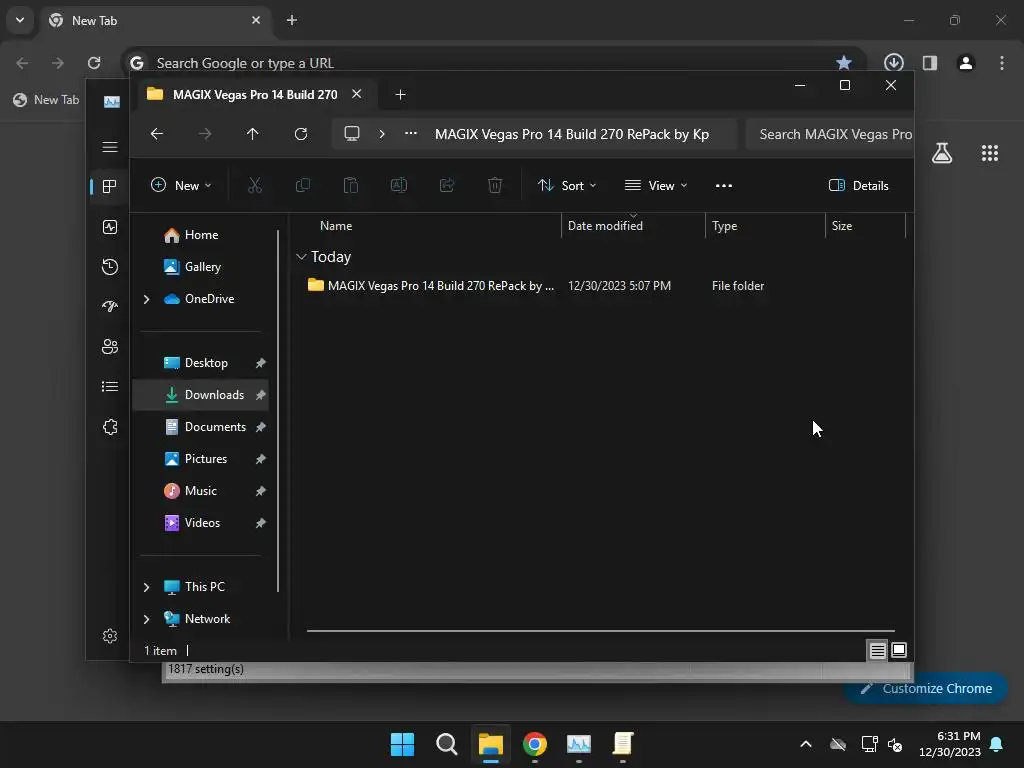Image resolution: width=1024 pixels, height=768 pixels.
Task: Open Gallery in navigation pane
Action: pyautogui.click(x=201, y=266)
